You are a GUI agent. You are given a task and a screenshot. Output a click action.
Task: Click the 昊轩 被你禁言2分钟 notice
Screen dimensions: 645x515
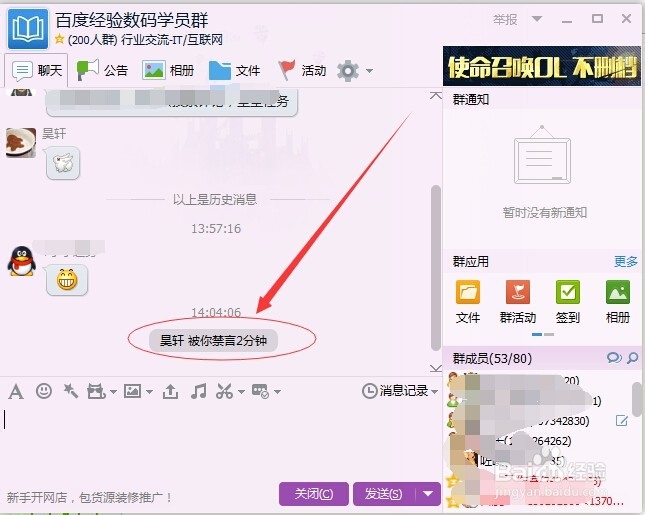213,341
